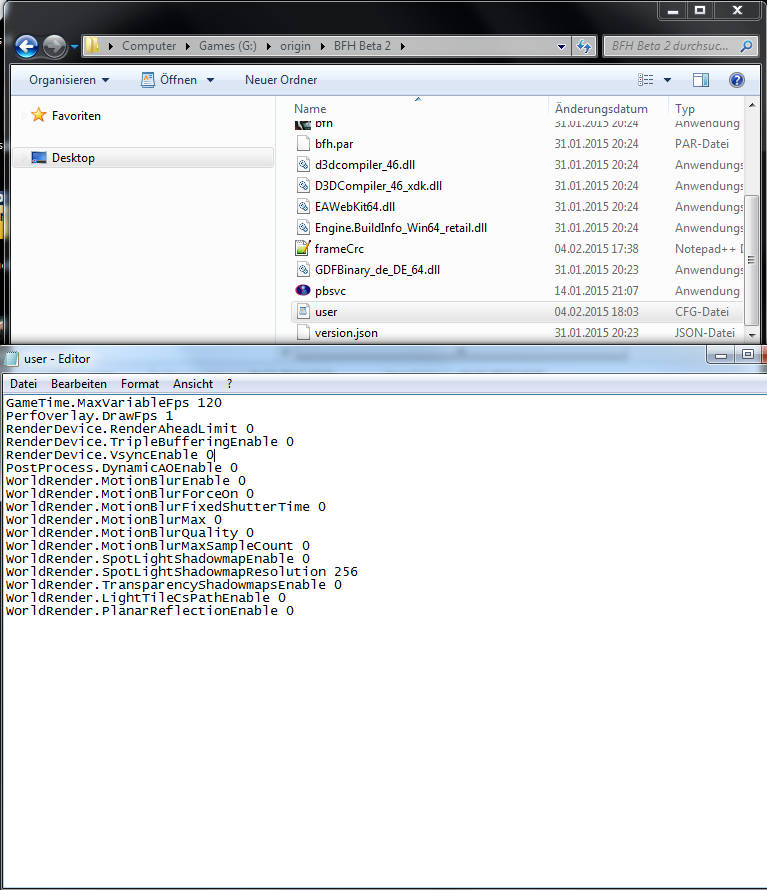Click the Favoriten star icon
The image size is (767, 890).
coord(39,116)
